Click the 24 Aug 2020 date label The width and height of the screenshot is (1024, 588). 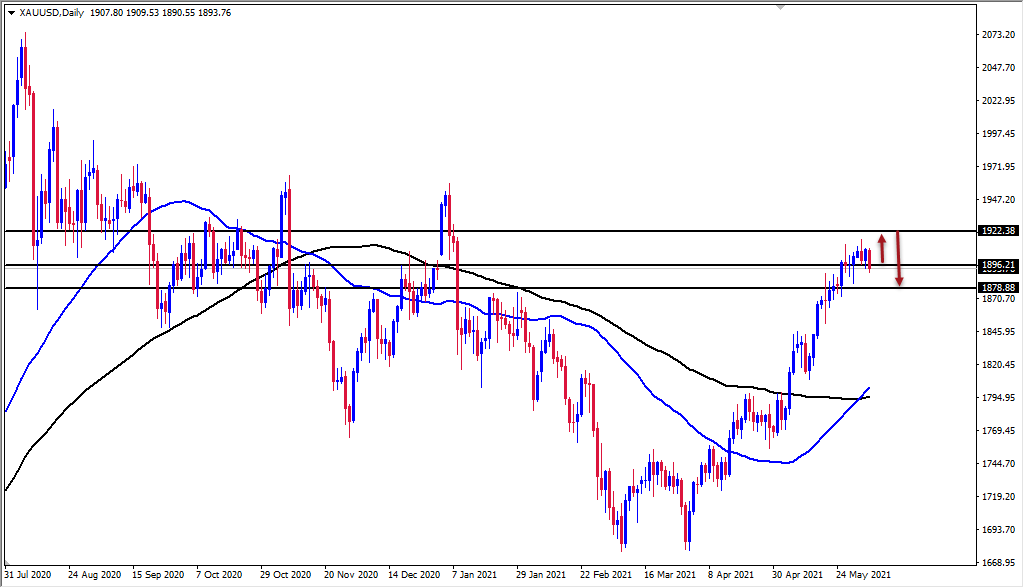[x=94, y=575]
